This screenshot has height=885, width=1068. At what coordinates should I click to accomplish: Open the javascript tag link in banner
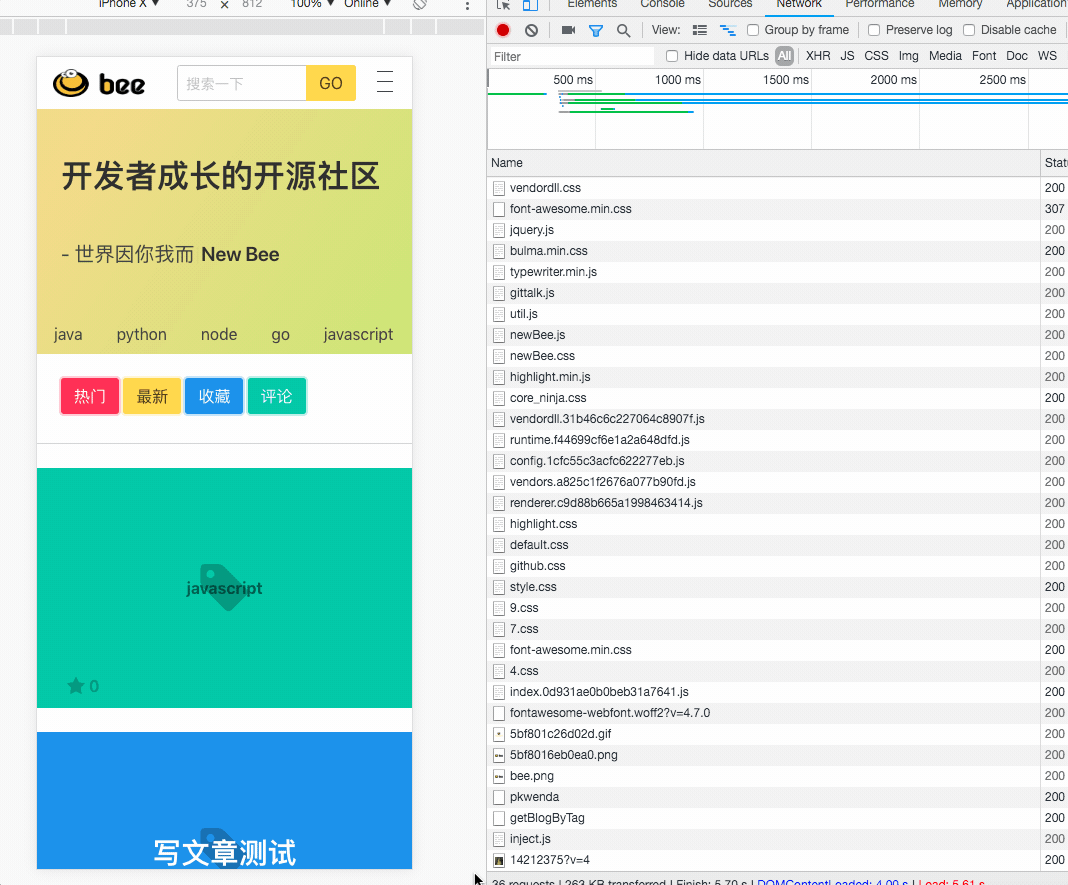click(358, 335)
